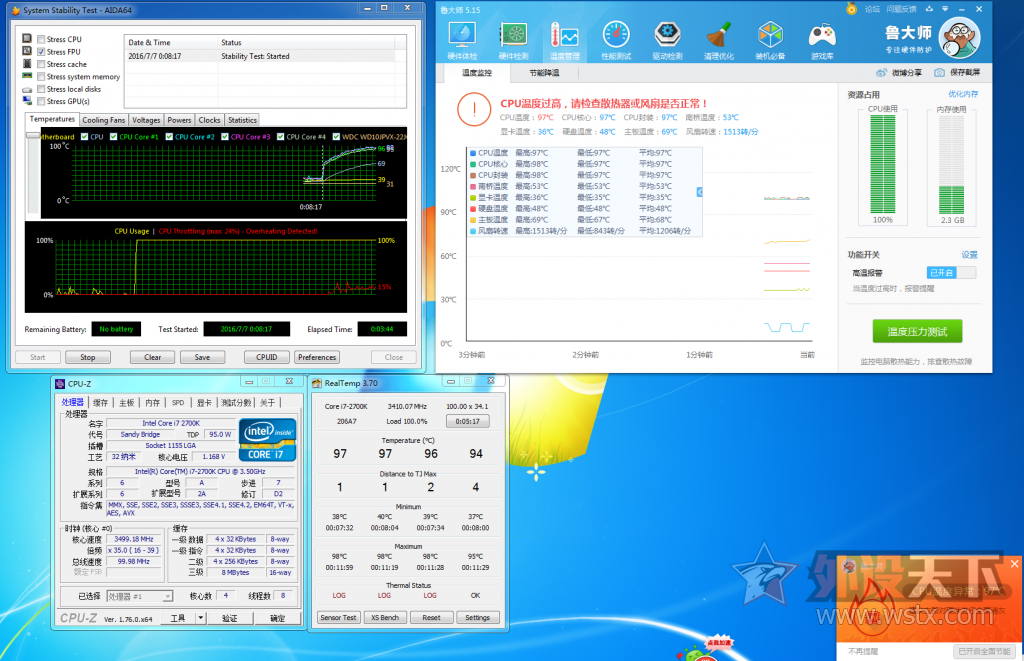Expand the 工具 dropdown arrow in CPU-Z
Screen dimensions: 1024x661
click(201, 617)
